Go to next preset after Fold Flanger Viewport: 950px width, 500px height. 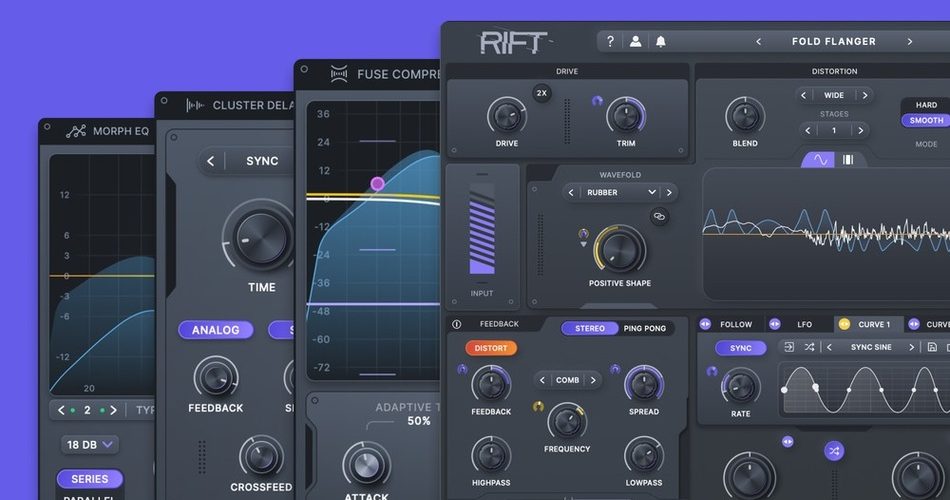(909, 42)
